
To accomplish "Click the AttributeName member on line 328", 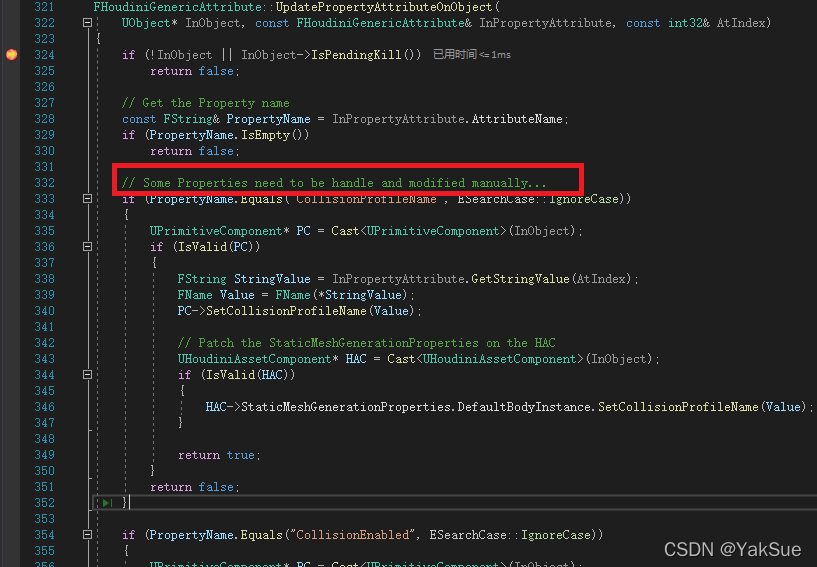I will tap(517, 119).
